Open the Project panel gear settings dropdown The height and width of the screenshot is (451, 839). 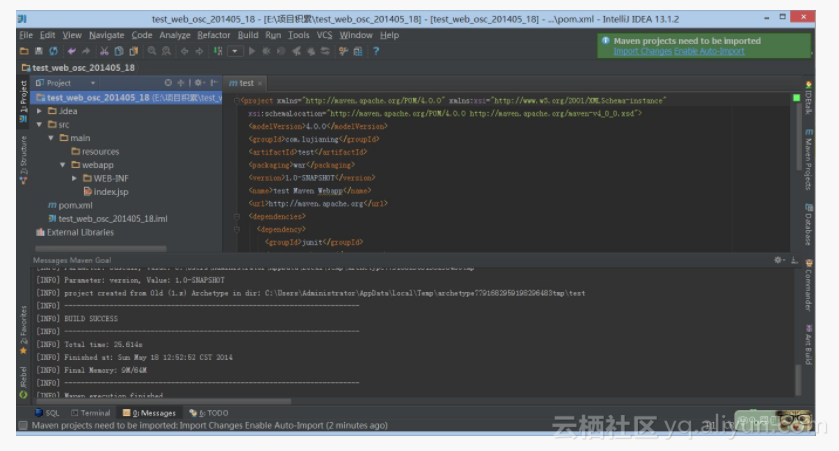[199, 83]
